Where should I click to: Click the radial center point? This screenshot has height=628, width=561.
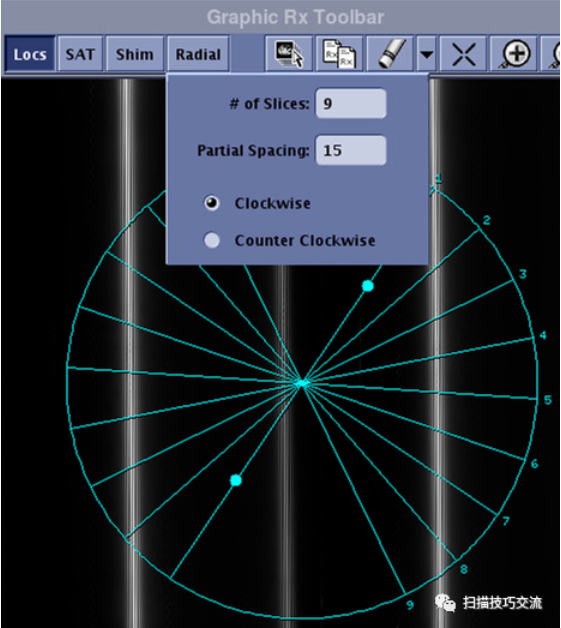point(302,383)
